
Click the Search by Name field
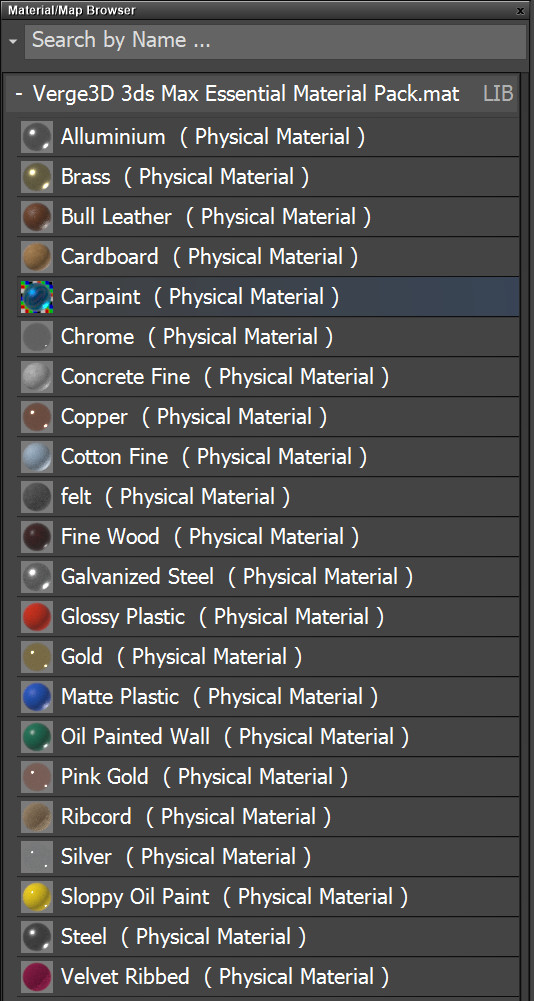pyautogui.click(x=275, y=41)
